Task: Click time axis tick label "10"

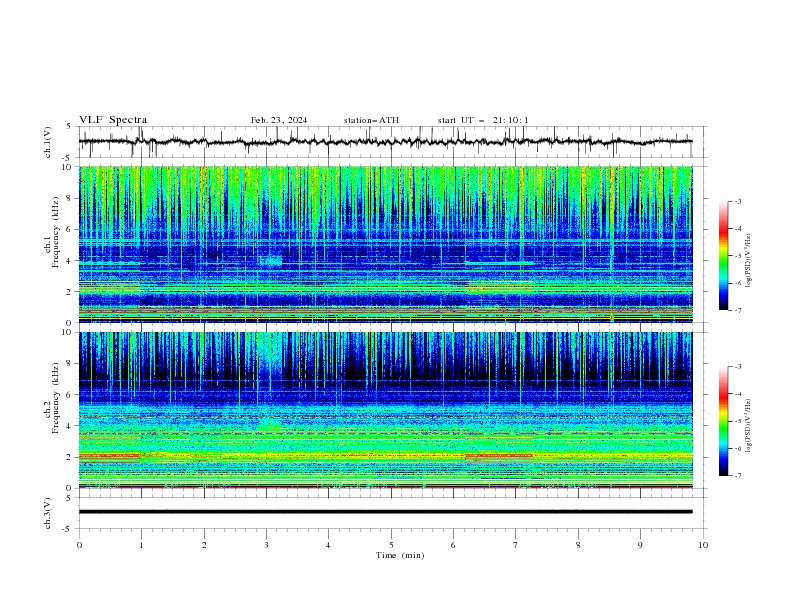Action: (703, 545)
